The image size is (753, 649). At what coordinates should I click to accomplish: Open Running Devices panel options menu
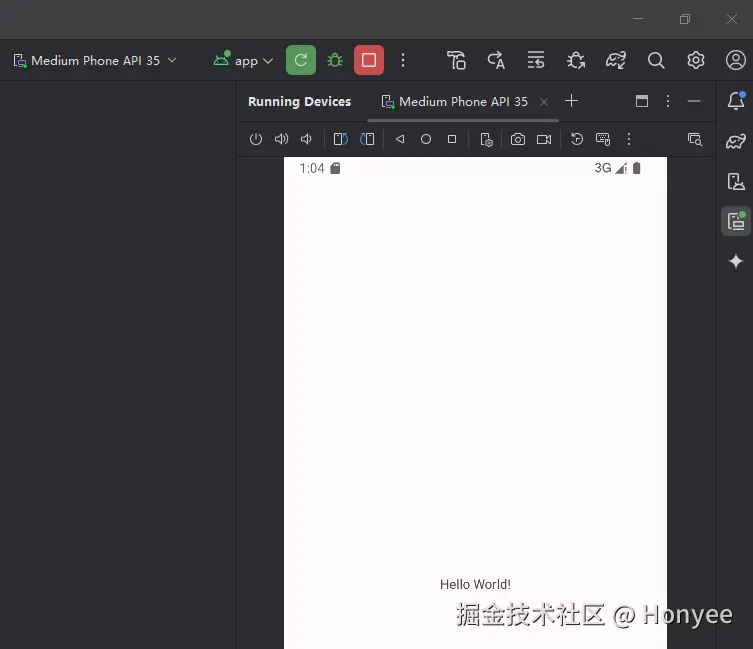[668, 101]
